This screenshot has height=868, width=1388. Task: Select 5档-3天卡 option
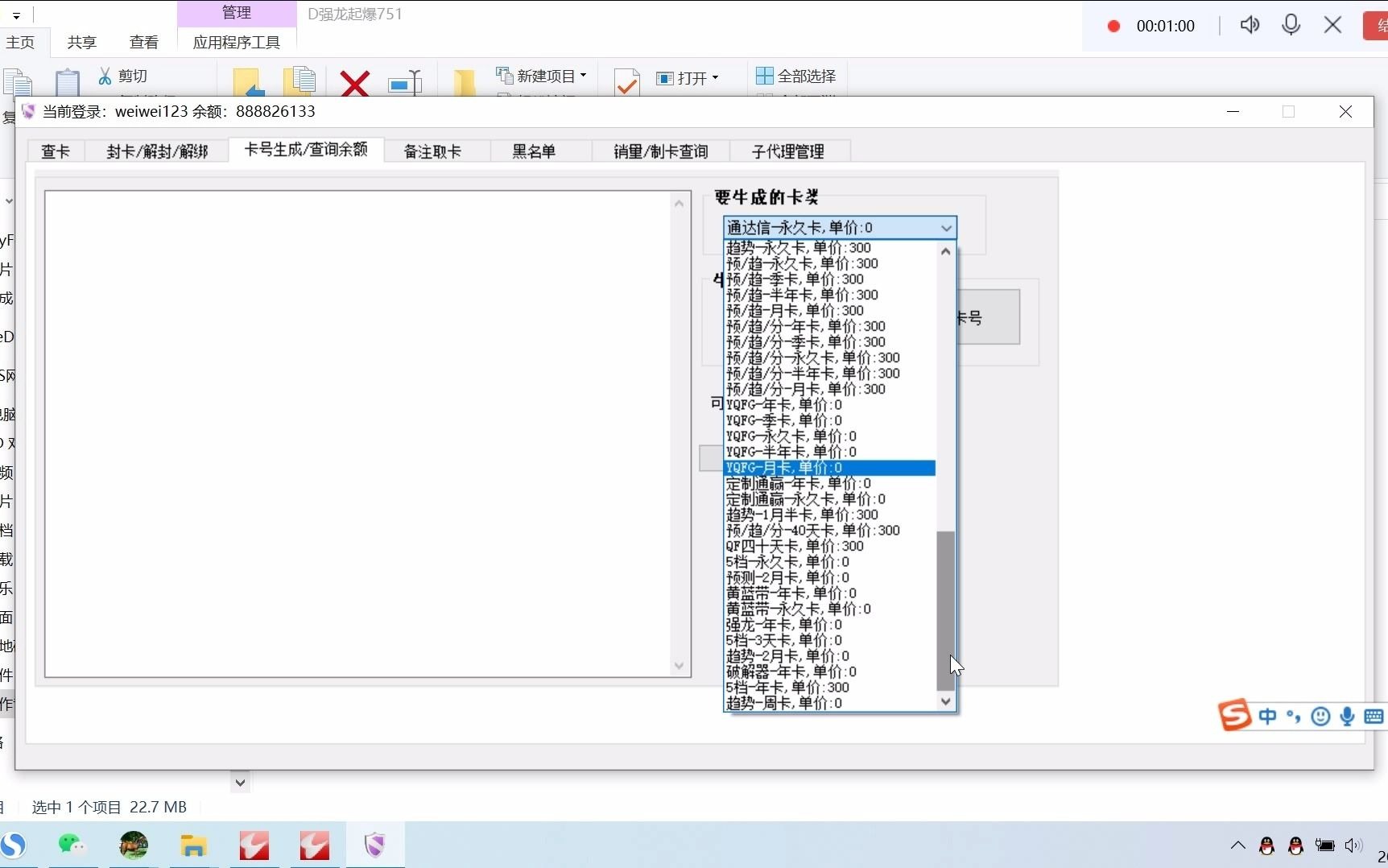[x=829, y=640]
